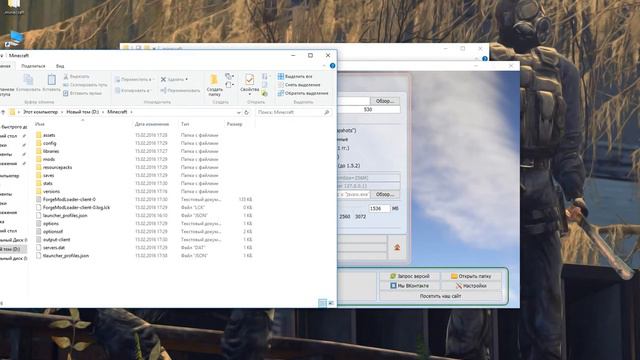Open the New item dropdown icon

tap(229, 76)
